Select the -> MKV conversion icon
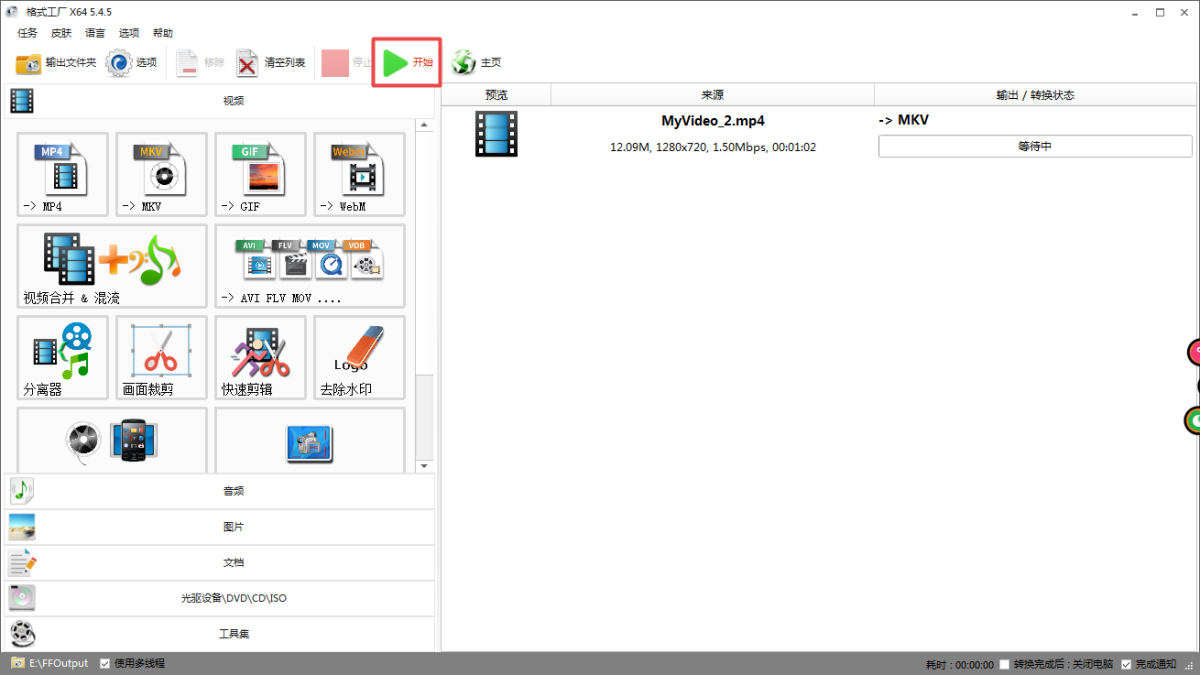The height and width of the screenshot is (675, 1200). tap(162, 174)
